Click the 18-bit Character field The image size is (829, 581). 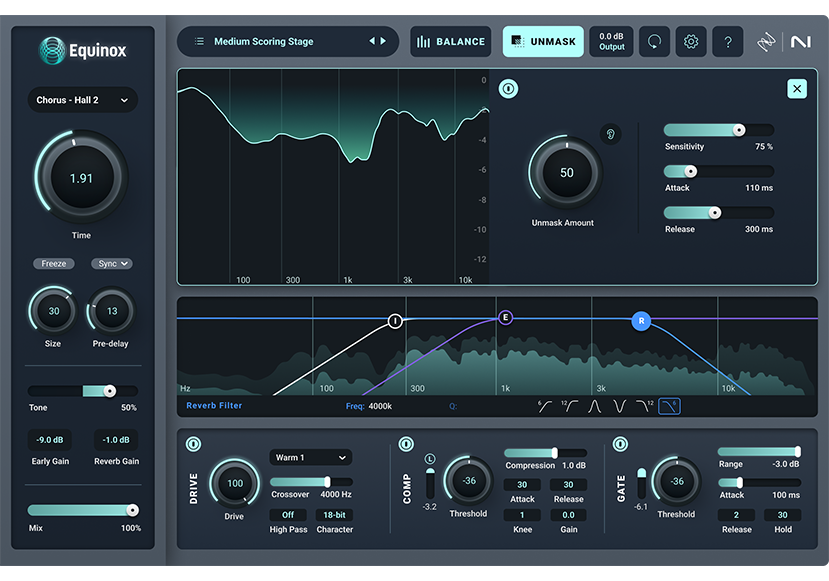[334, 515]
